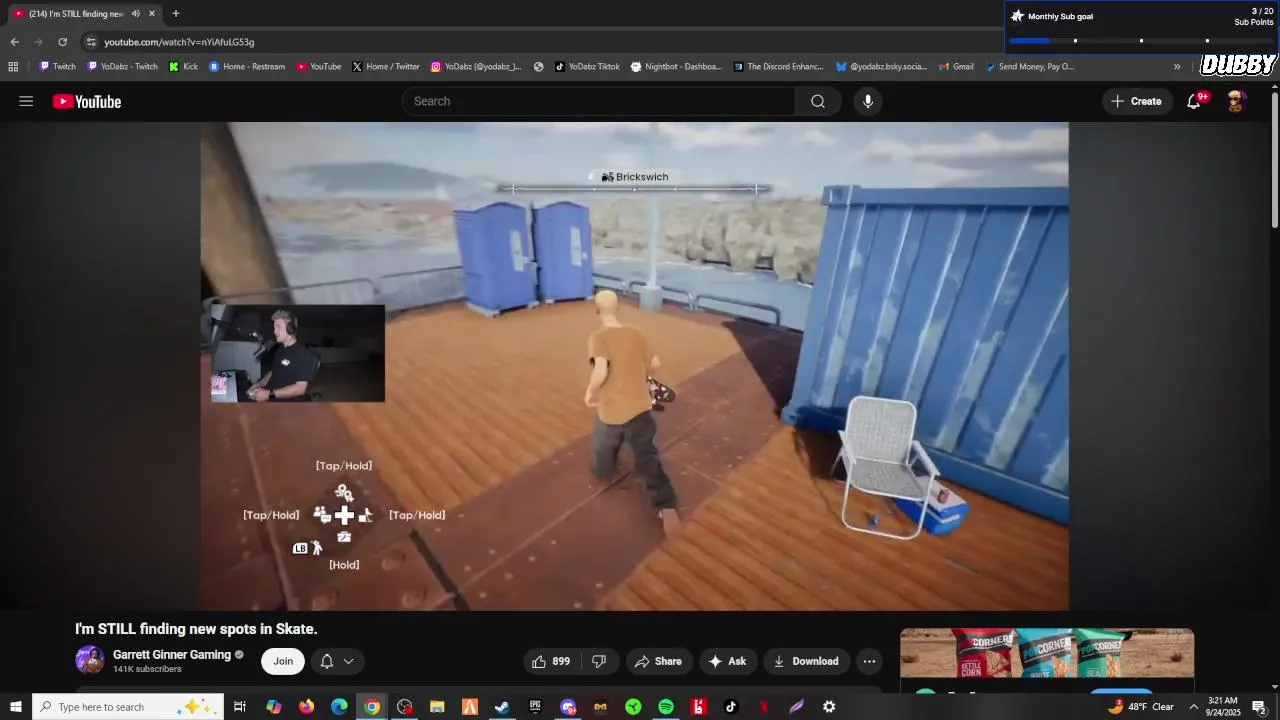Click the Join channel button
1280x720 pixels.
(x=283, y=661)
